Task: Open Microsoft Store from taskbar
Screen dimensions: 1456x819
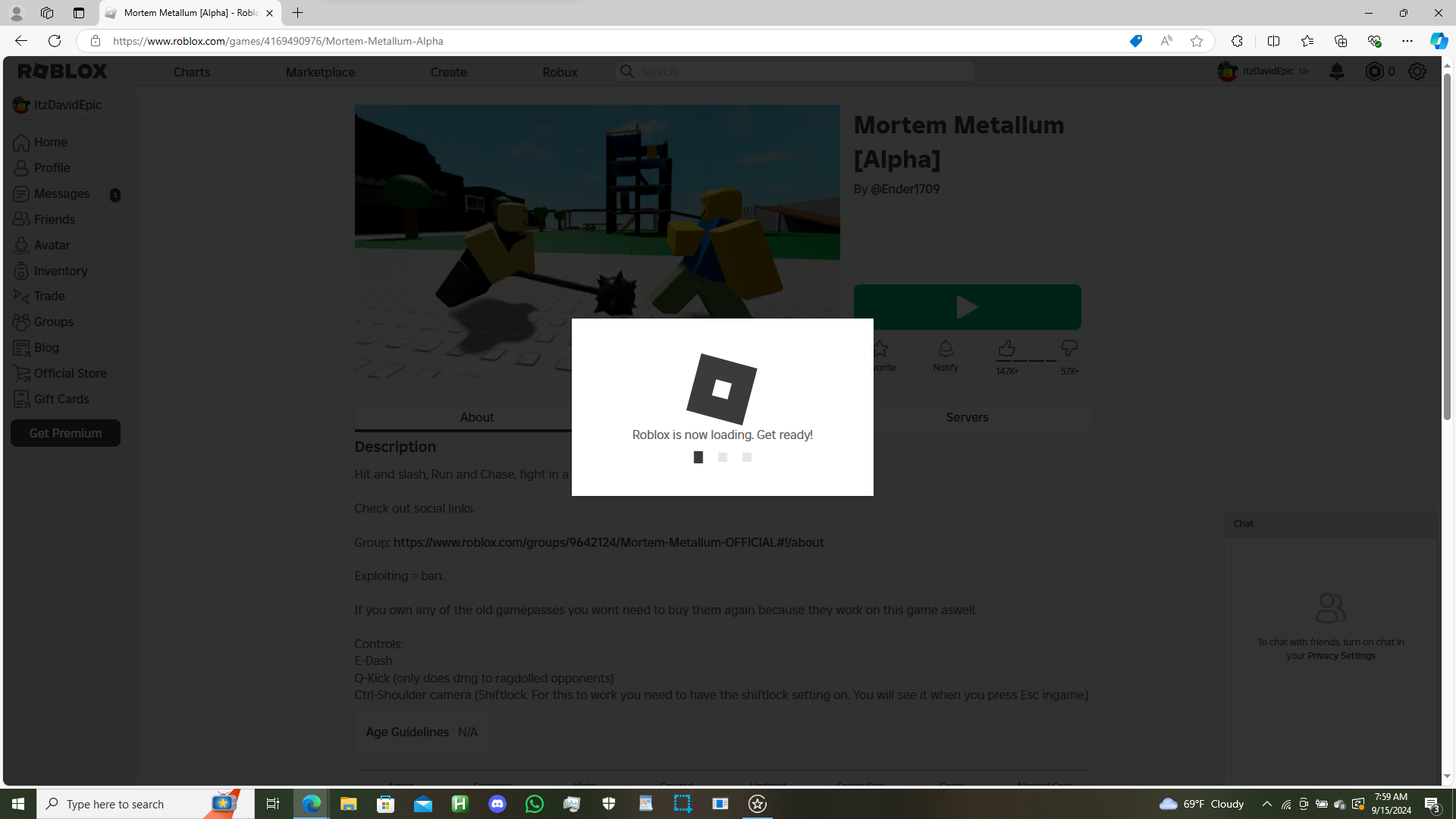Action: [386, 804]
